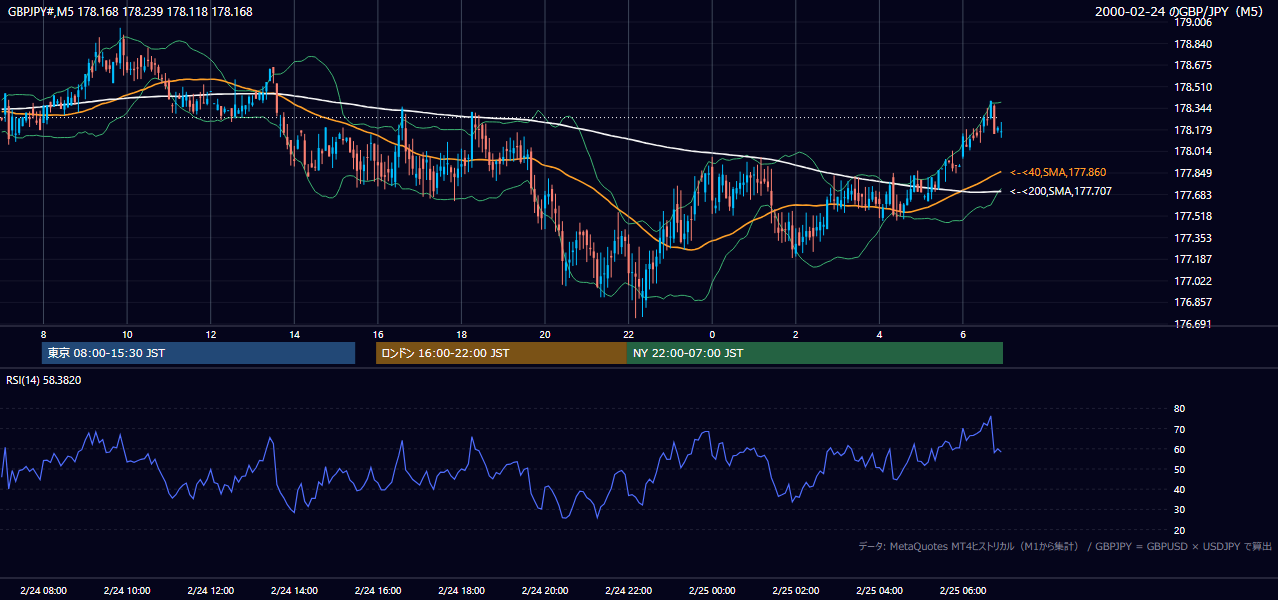Click the 2/25 02:00 time label

(x=796, y=590)
